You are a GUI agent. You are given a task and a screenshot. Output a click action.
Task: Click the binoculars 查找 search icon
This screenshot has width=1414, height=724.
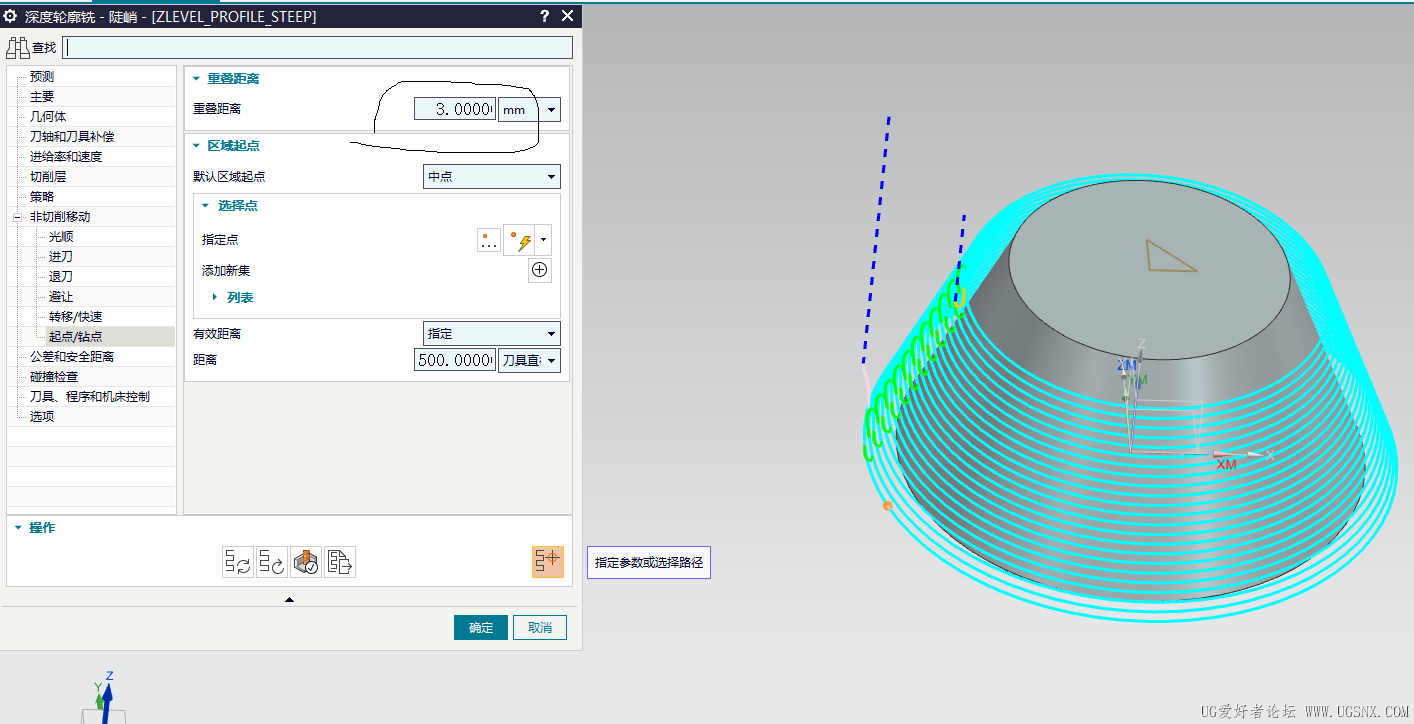point(18,47)
